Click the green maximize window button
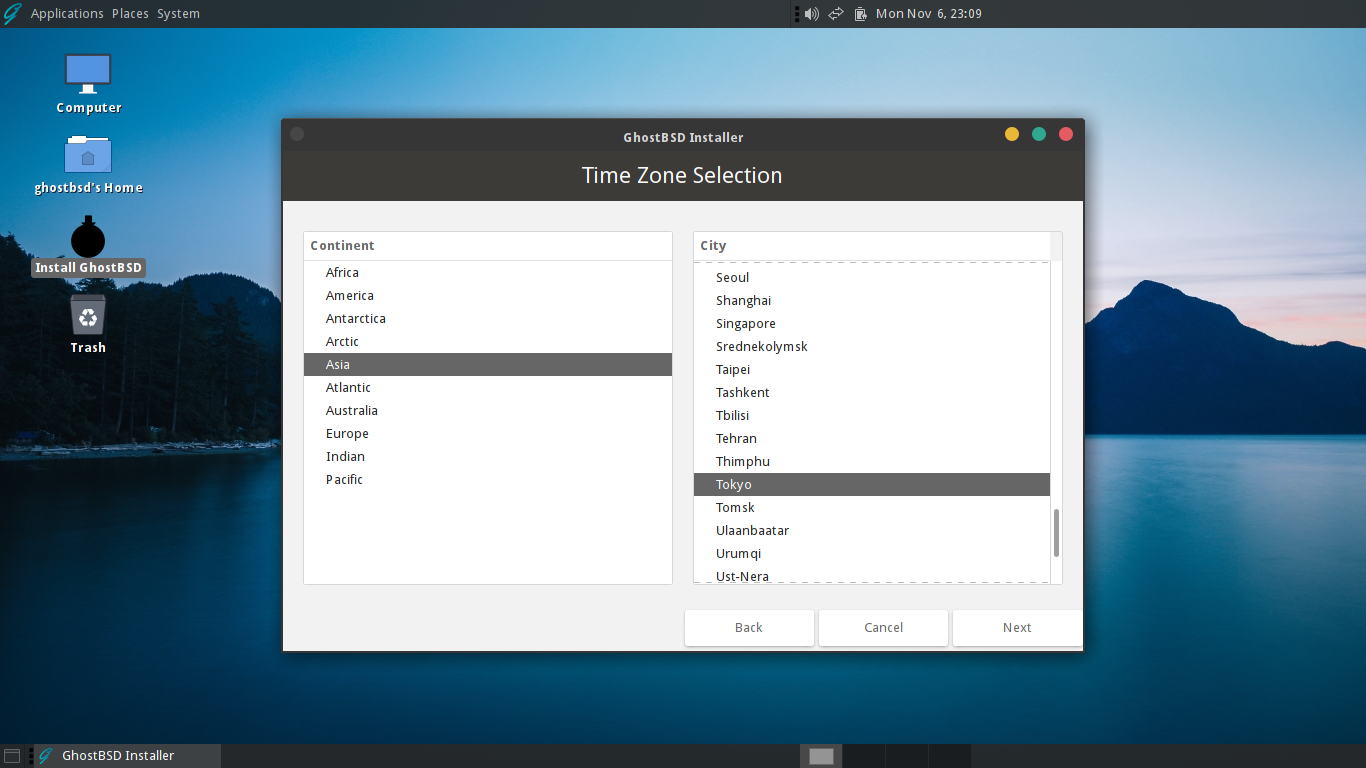 pyautogui.click(x=1039, y=134)
